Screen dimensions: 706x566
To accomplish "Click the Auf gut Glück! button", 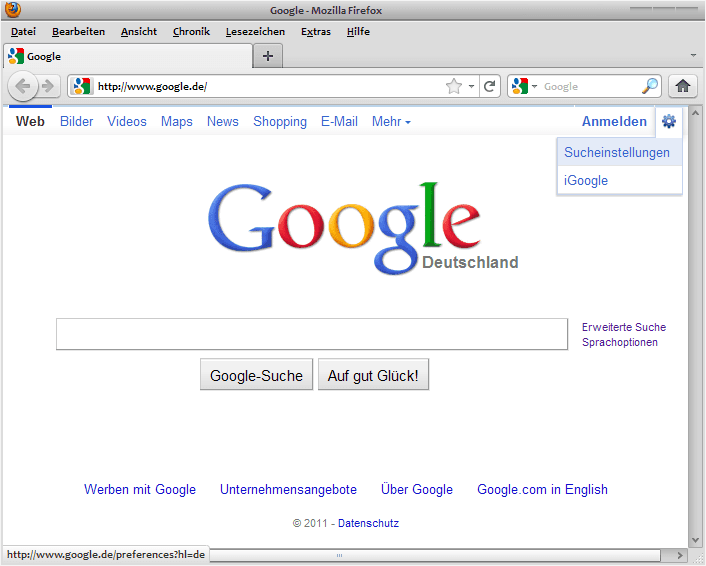I will (x=373, y=375).
